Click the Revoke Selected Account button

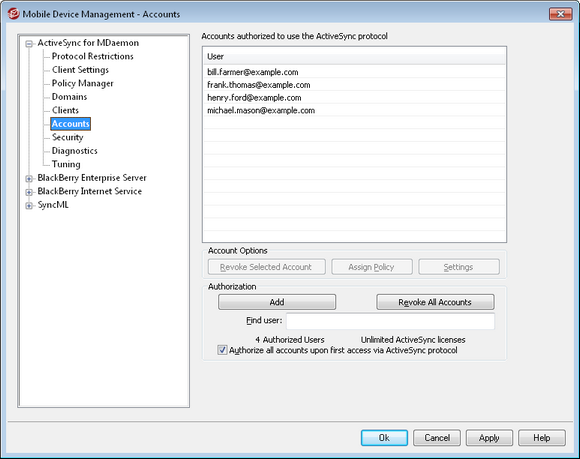267,267
